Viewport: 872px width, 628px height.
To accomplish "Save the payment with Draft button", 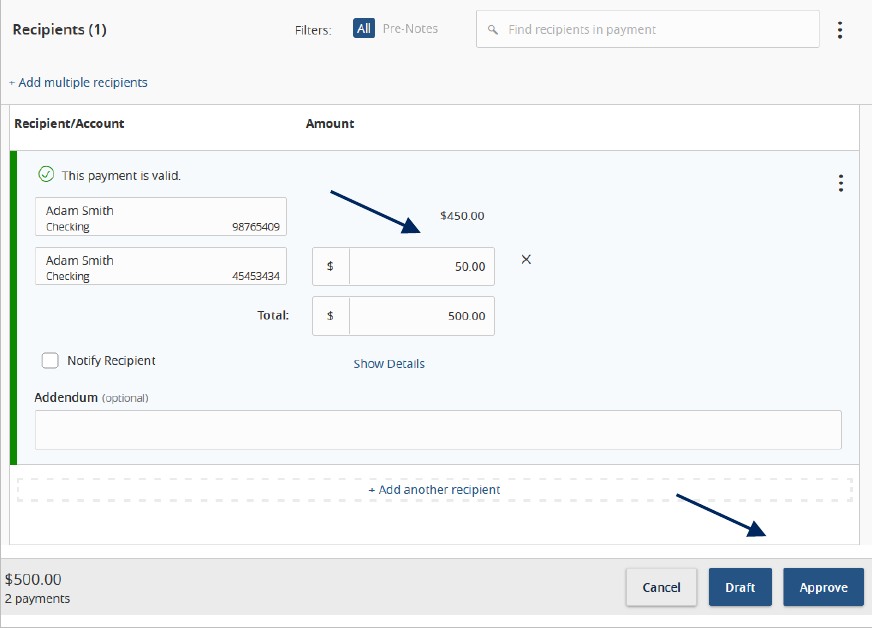I will tap(740, 587).
